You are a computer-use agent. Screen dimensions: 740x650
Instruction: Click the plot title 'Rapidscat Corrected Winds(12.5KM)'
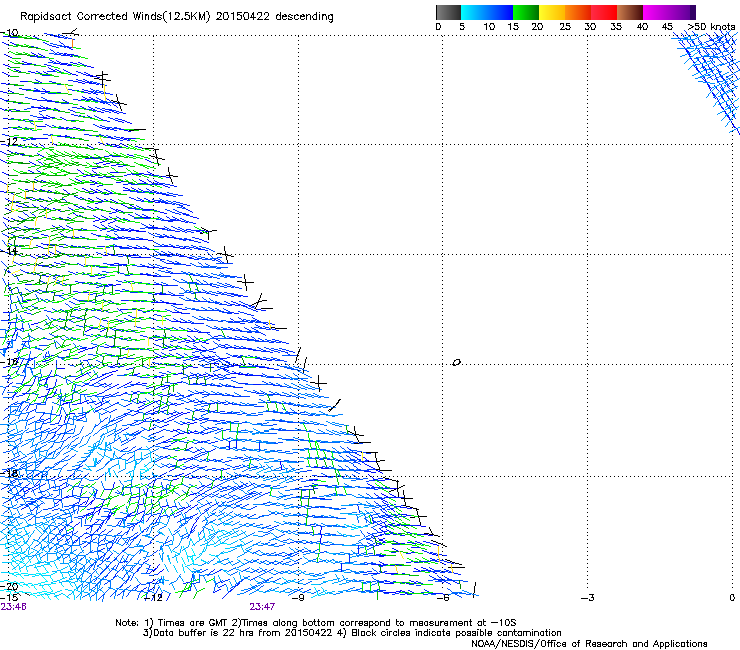pos(115,17)
